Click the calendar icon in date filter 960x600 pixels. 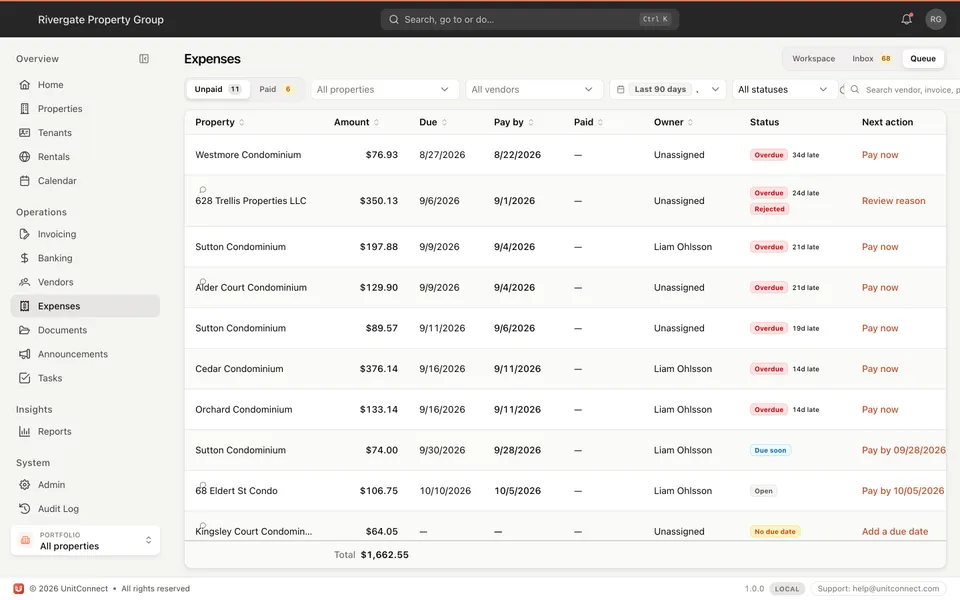click(x=620, y=89)
